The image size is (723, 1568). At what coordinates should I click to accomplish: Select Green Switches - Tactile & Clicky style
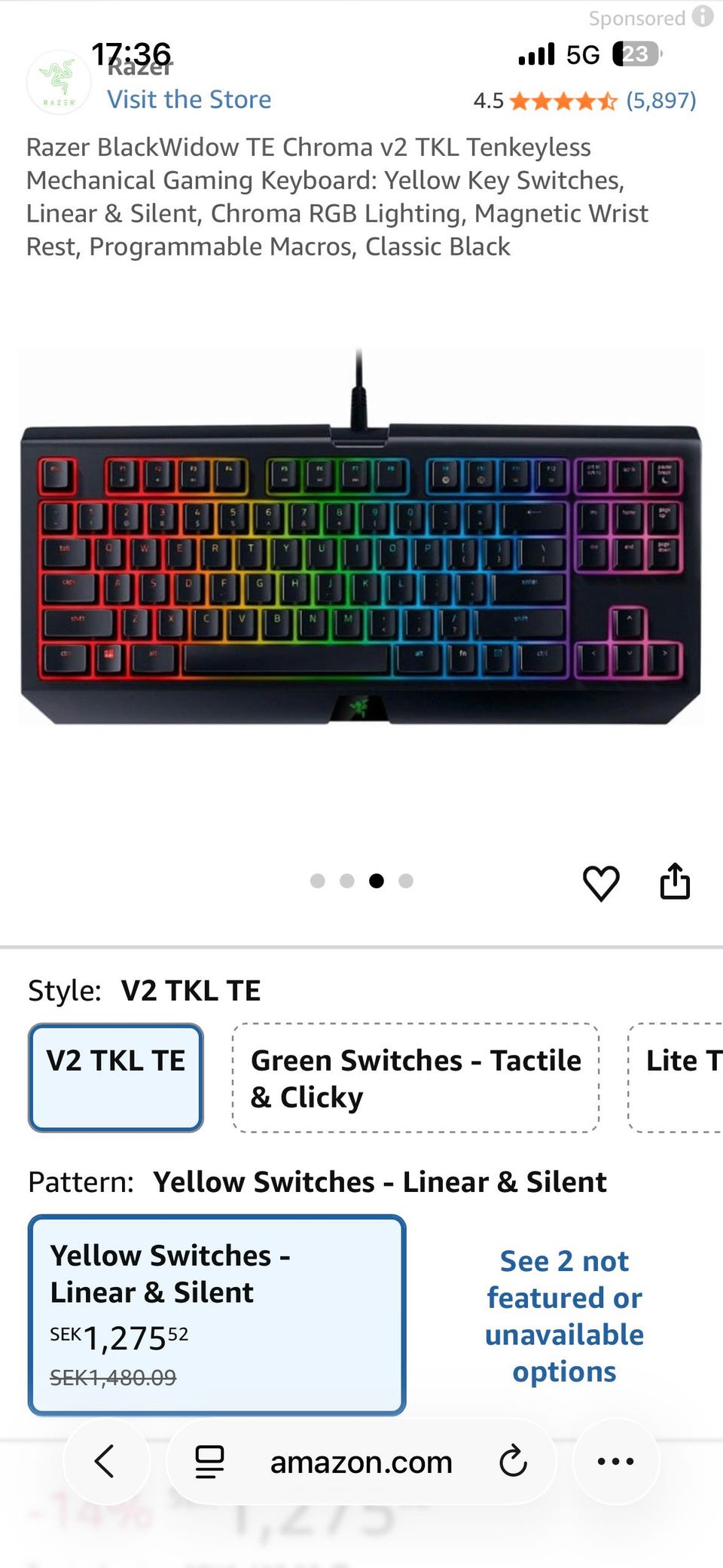pyautogui.click(x=416, y=1077)
